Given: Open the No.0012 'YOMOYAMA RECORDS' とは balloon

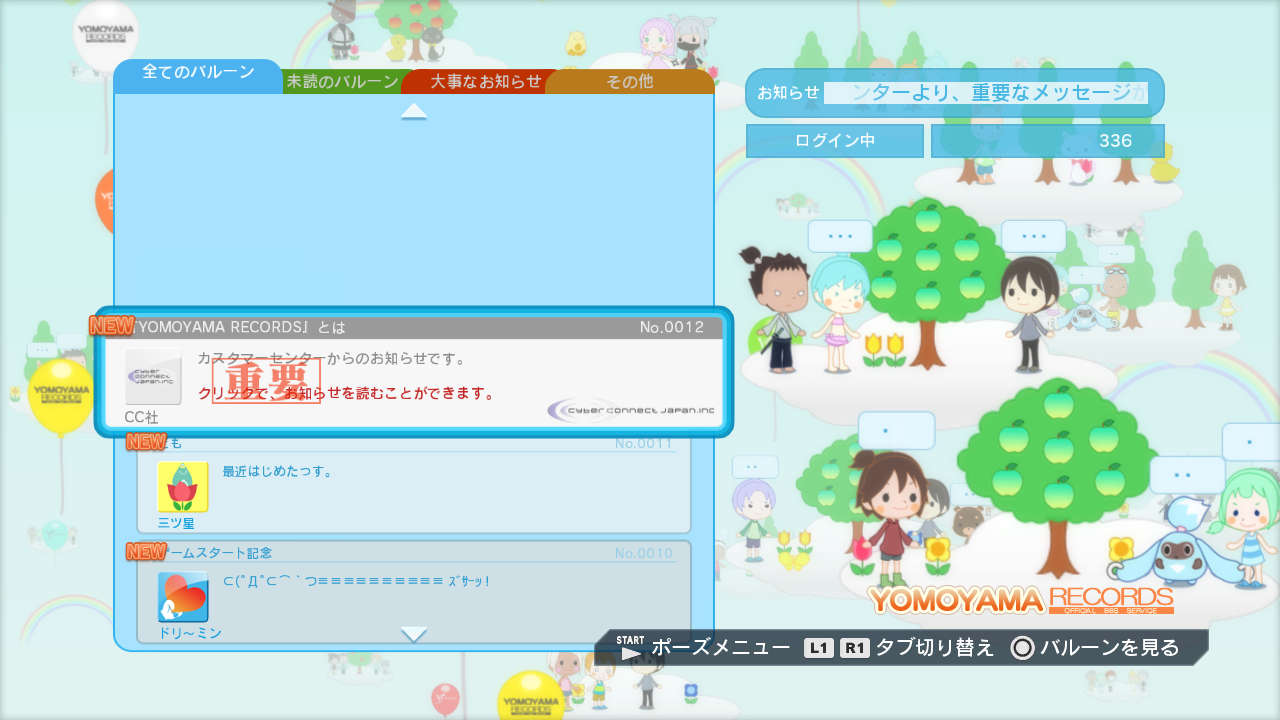Looking at the screenshot, I should click(414, 372).
